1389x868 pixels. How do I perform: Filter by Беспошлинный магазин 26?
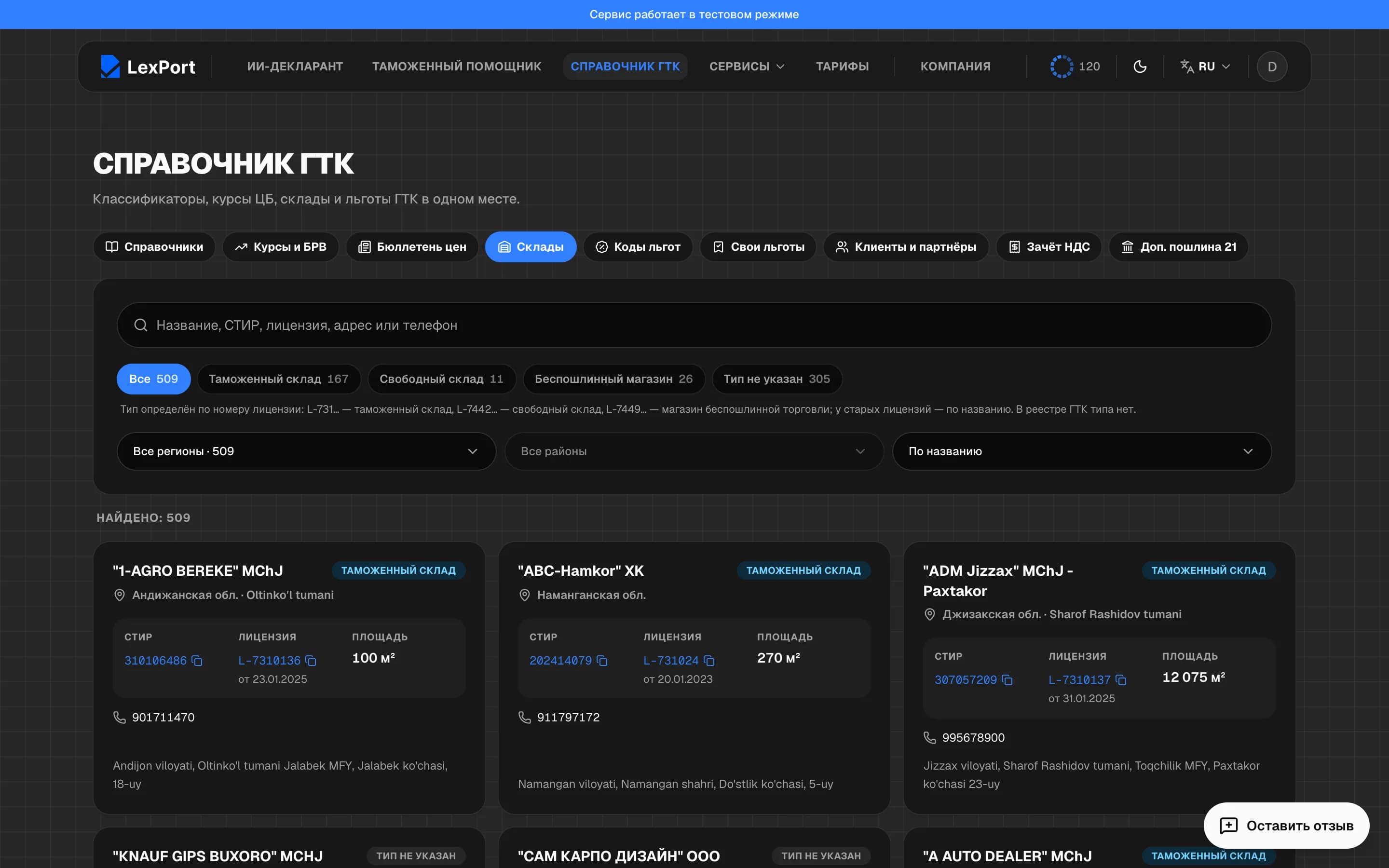(x=613, y=379)
